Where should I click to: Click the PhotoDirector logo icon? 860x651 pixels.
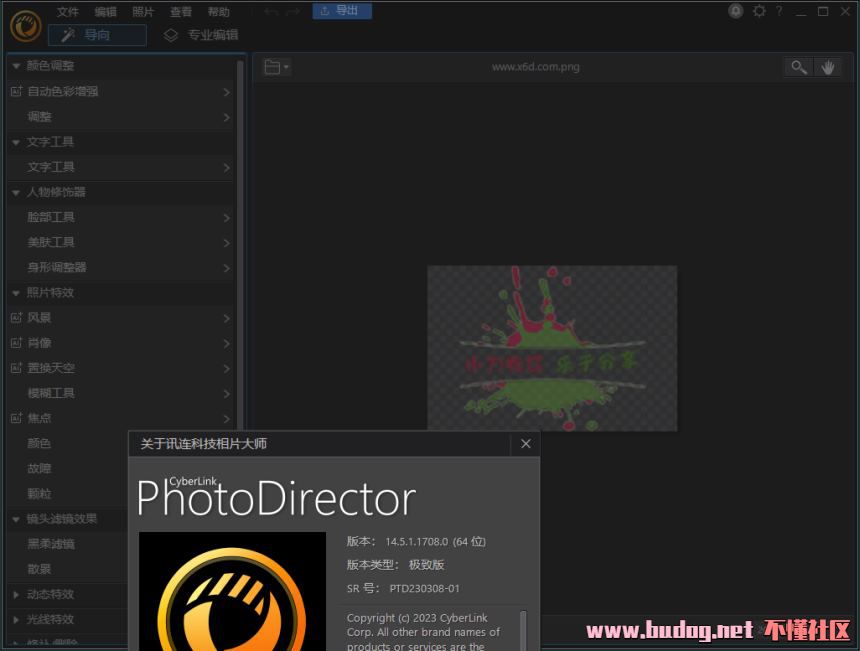[25, 26]
